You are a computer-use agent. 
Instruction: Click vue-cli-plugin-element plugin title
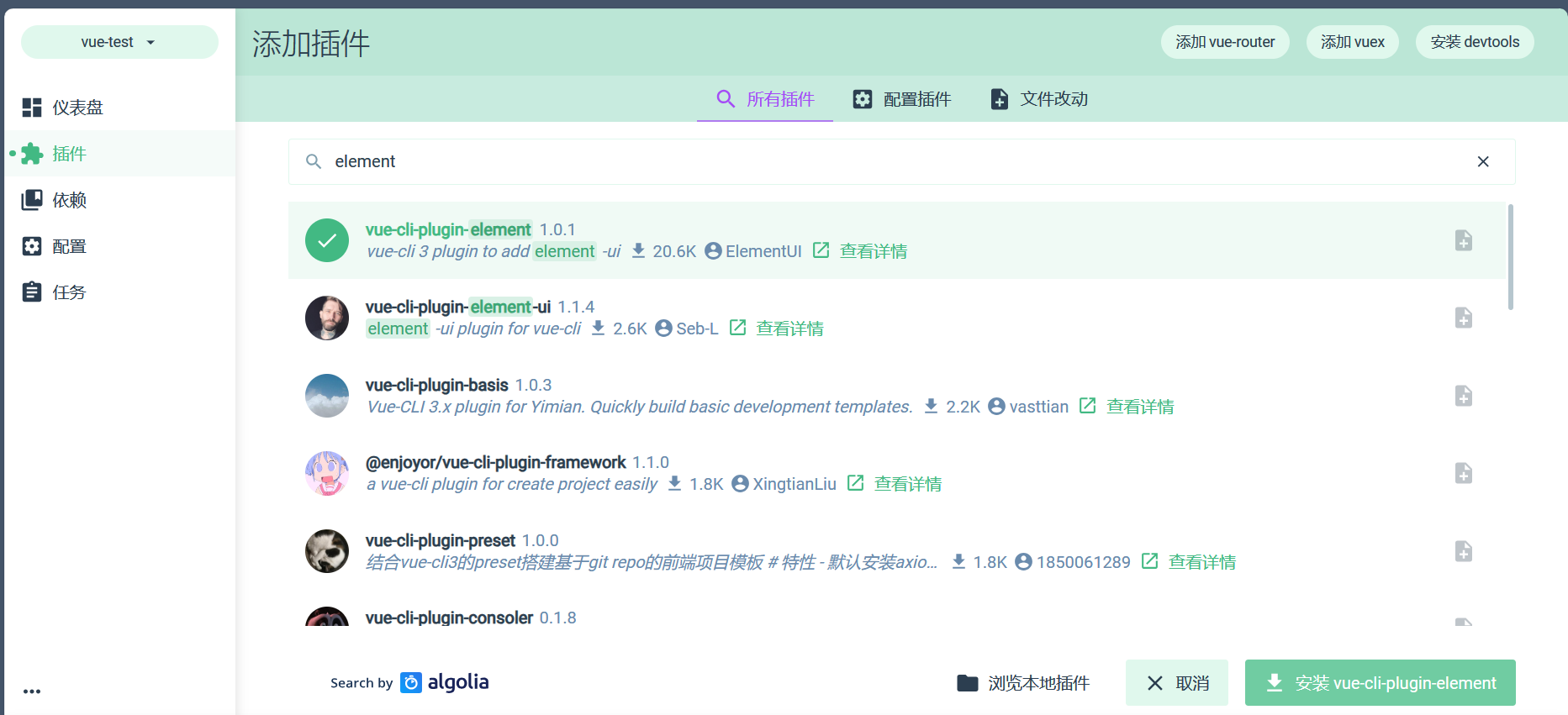point(448,229)
